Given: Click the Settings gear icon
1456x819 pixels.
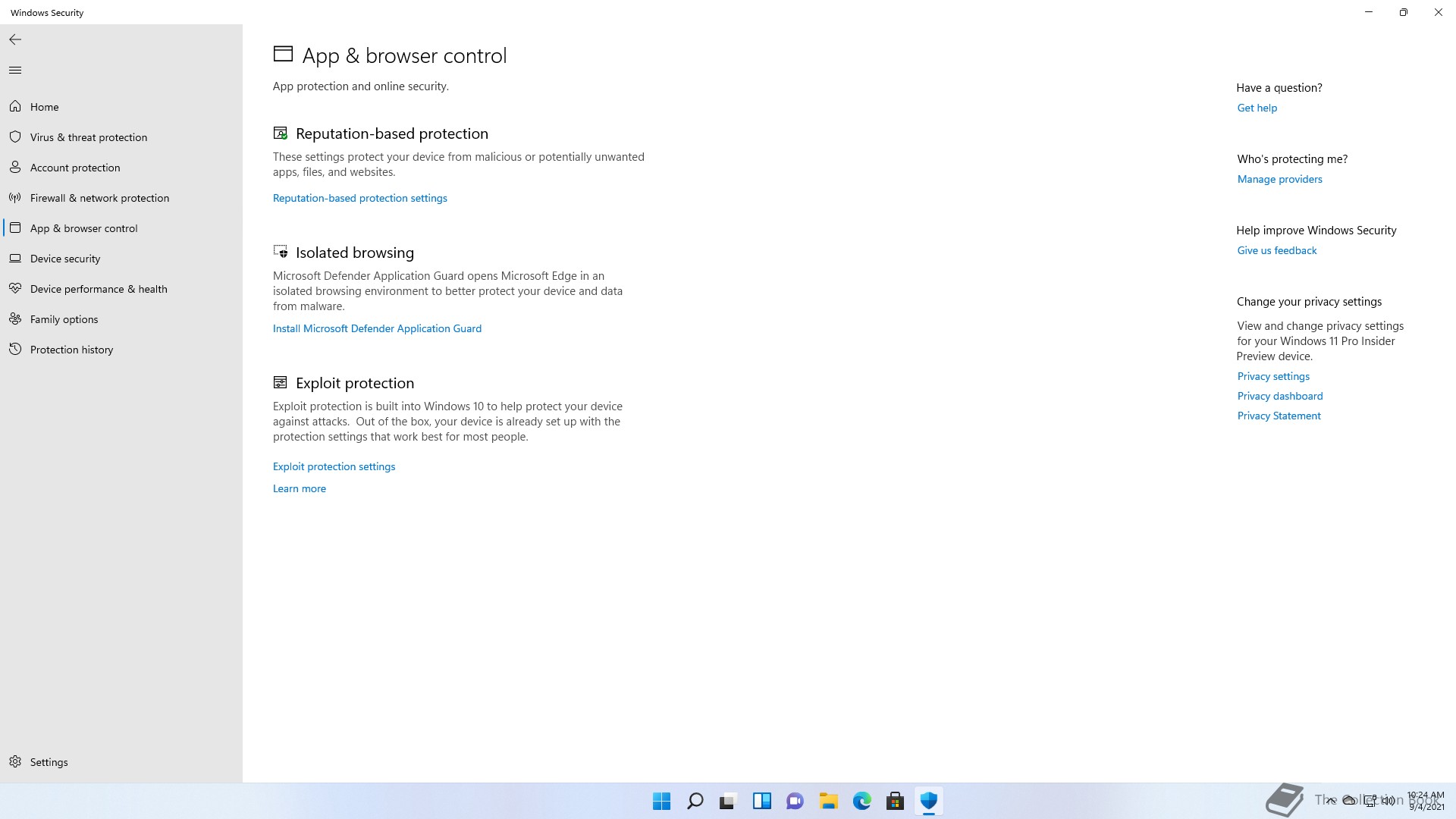Looking at the screenshot, I should (x=15, y=761).
